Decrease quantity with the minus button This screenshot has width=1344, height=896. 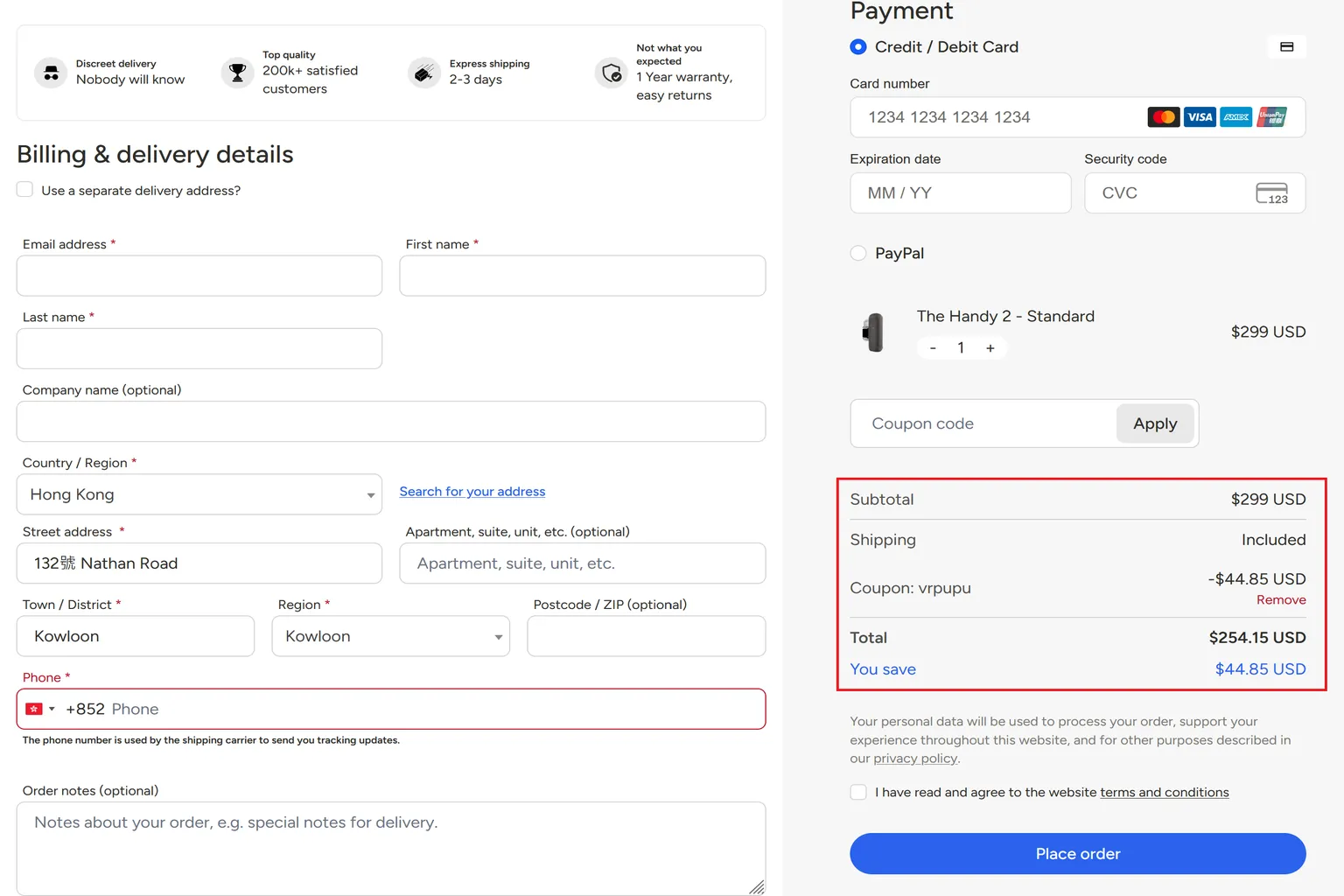coord(933,348)
